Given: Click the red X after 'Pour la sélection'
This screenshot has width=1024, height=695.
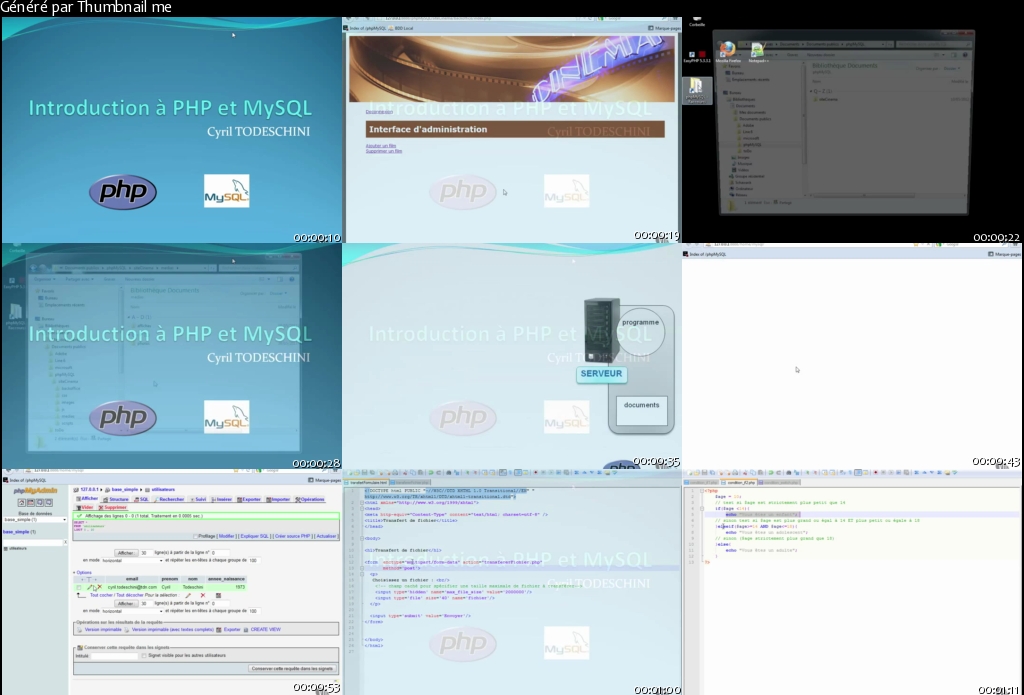Looking at the screenshot, I should pos(203,595).
